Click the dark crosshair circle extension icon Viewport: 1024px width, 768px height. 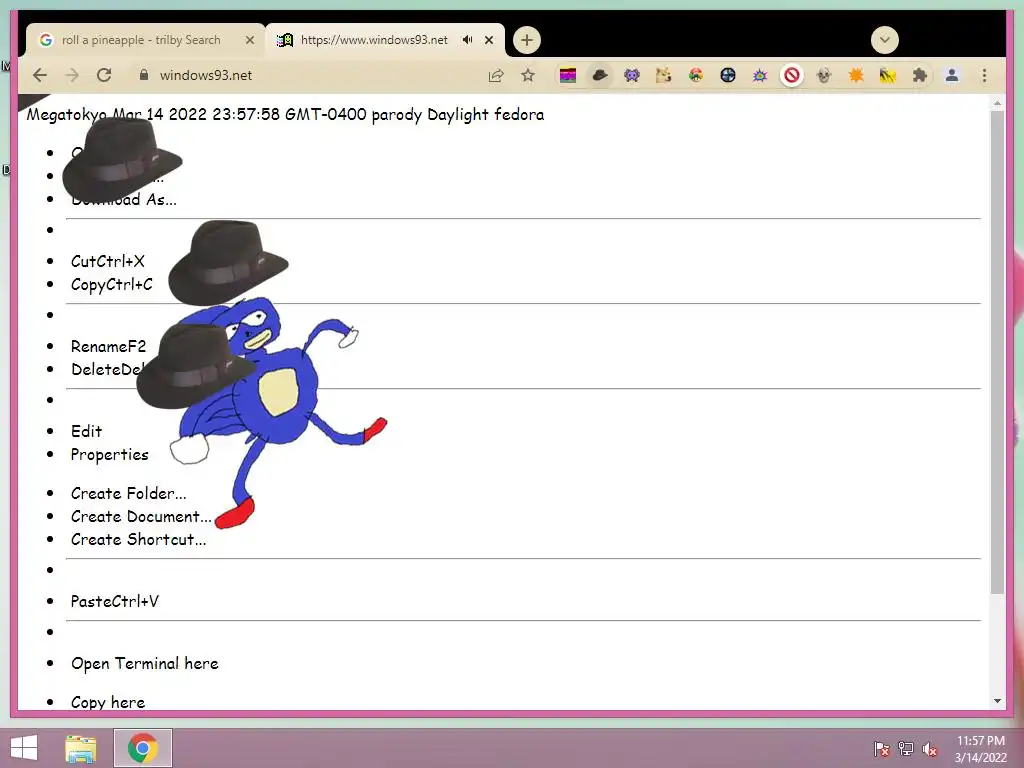click(728, 76)
